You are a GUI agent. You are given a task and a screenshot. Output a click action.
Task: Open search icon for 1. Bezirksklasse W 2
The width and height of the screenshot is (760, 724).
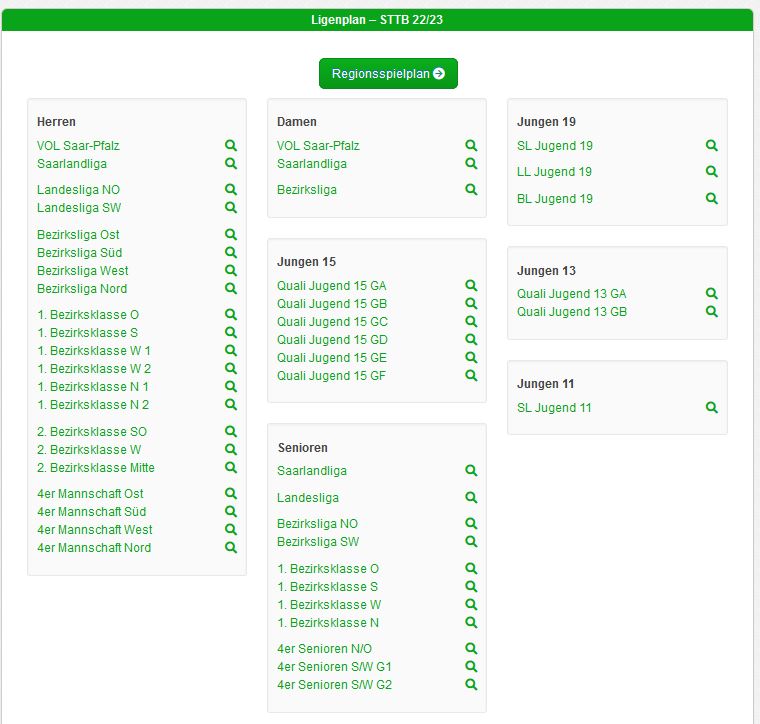pyautogui.click(x=231, y=369)
